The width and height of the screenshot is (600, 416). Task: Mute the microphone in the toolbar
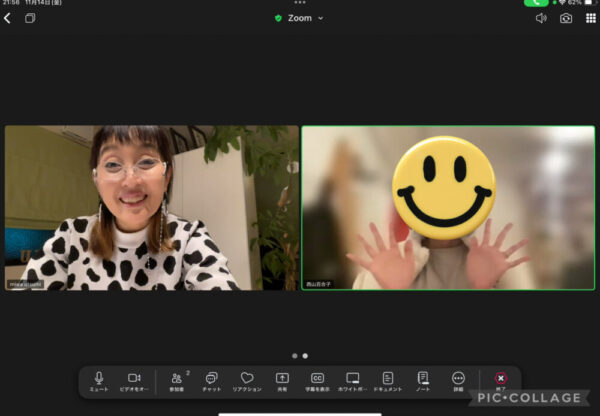tap(99, 379)
